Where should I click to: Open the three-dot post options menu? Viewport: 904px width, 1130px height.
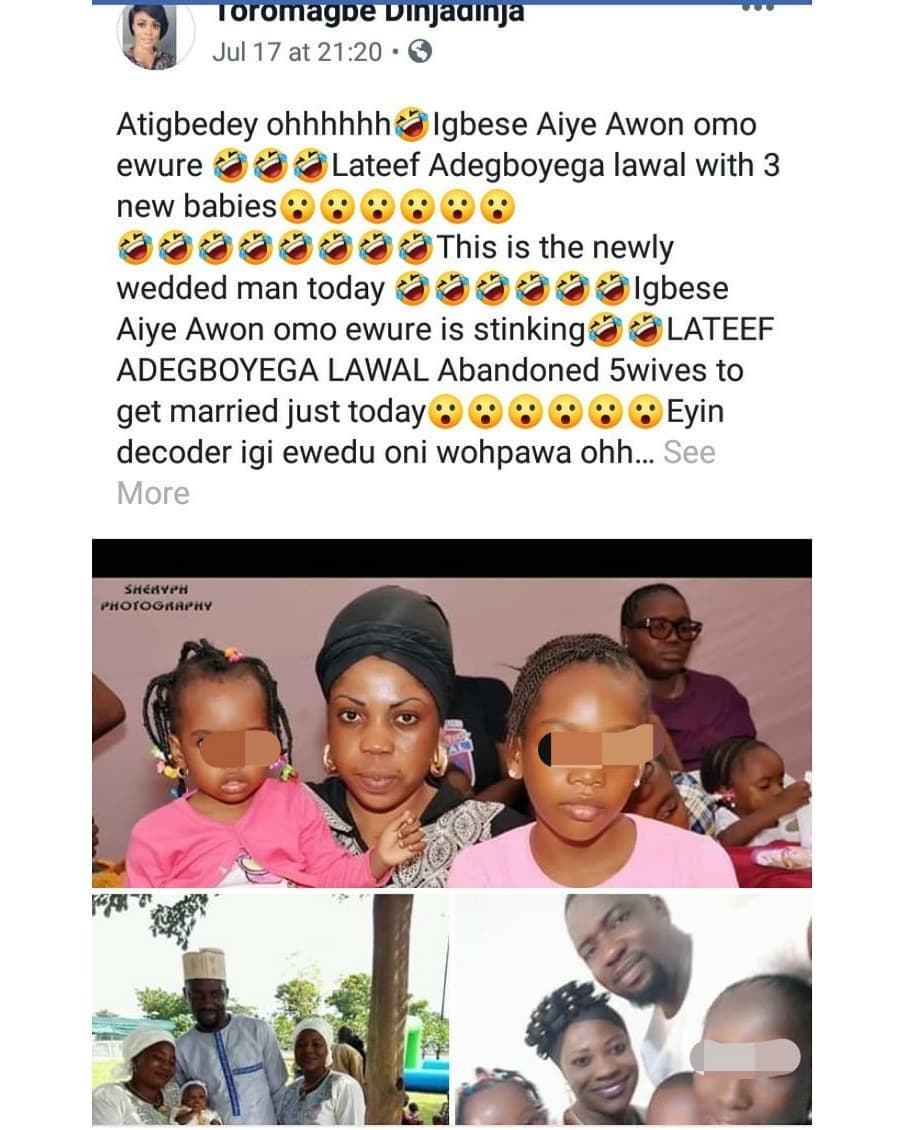pos(758,7)
